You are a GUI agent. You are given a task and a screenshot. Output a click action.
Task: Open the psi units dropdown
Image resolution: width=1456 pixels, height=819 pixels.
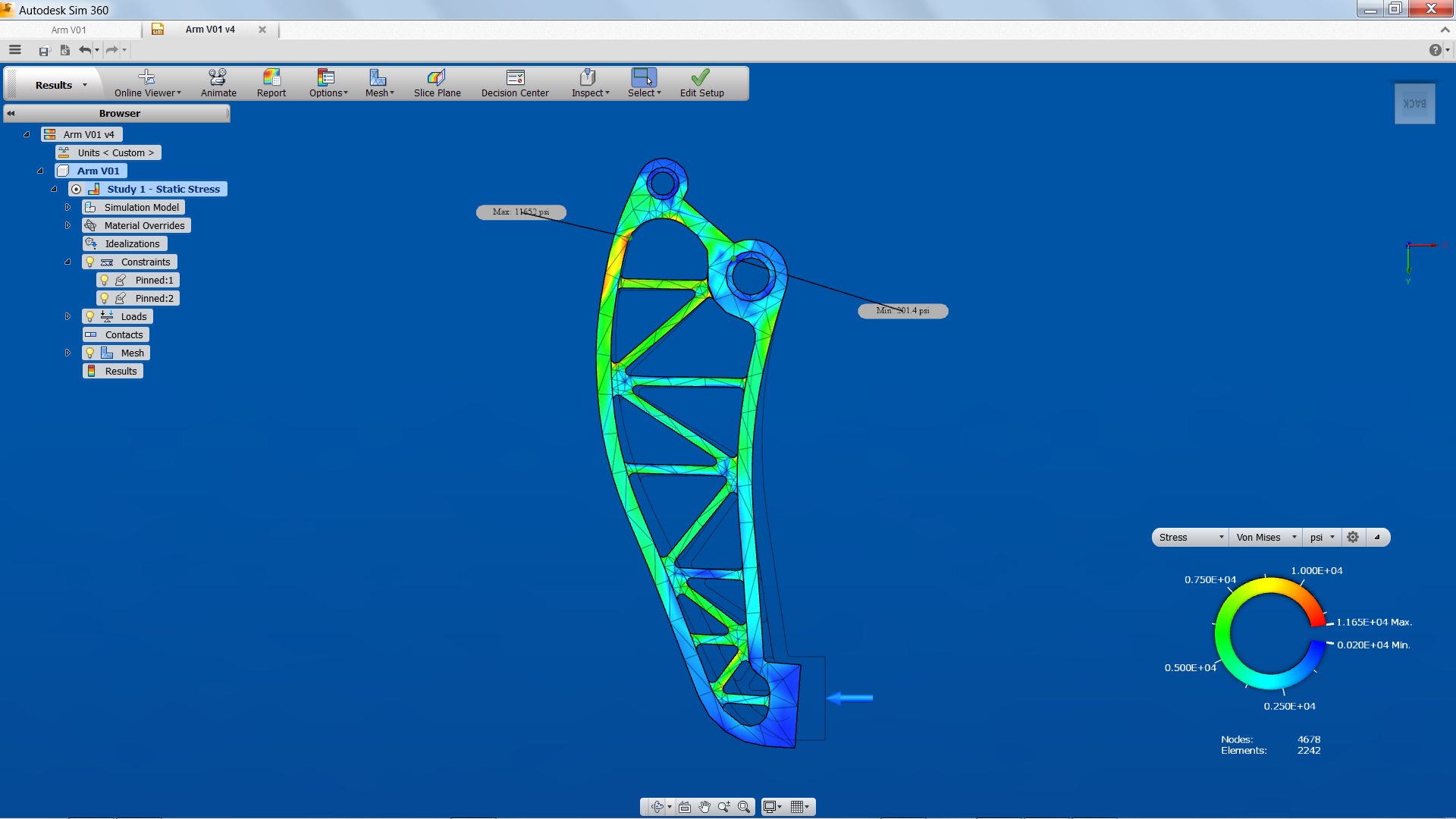click(1322, 538)
